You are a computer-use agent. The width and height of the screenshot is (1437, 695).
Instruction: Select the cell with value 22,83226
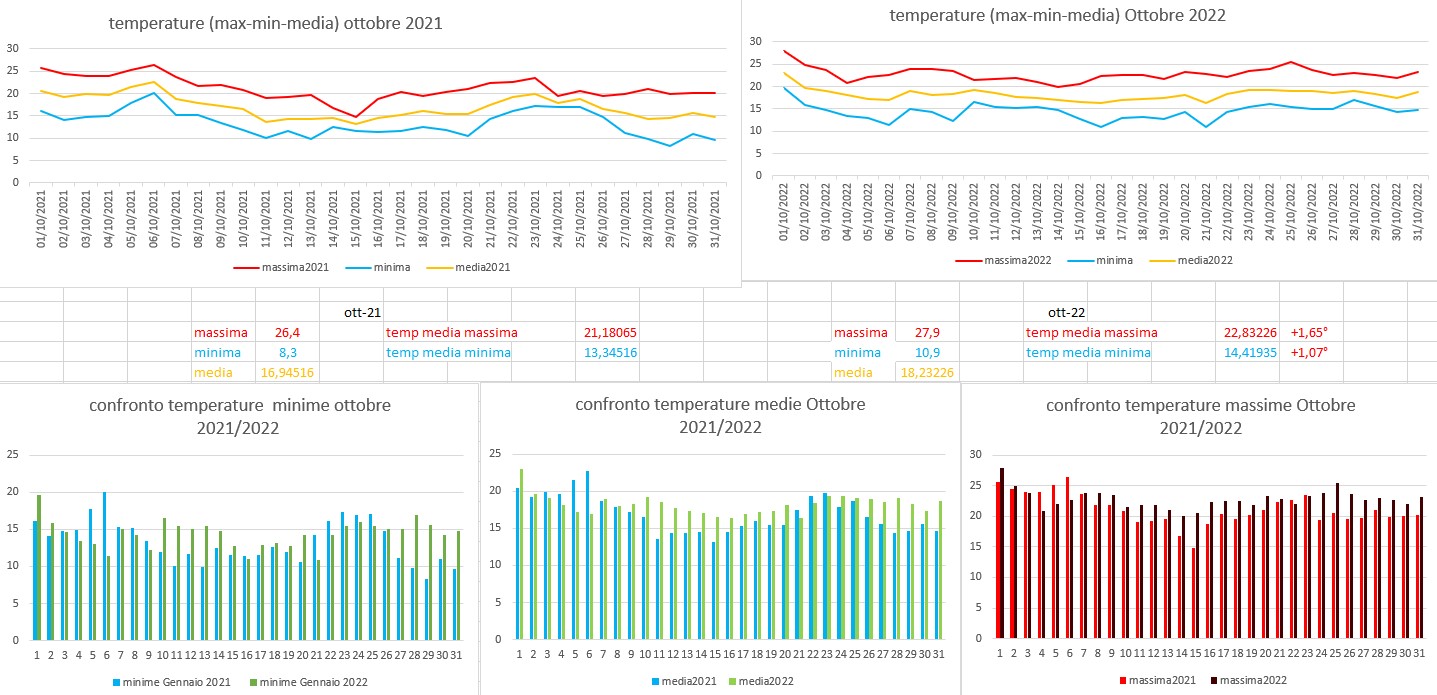(1247, 332)
